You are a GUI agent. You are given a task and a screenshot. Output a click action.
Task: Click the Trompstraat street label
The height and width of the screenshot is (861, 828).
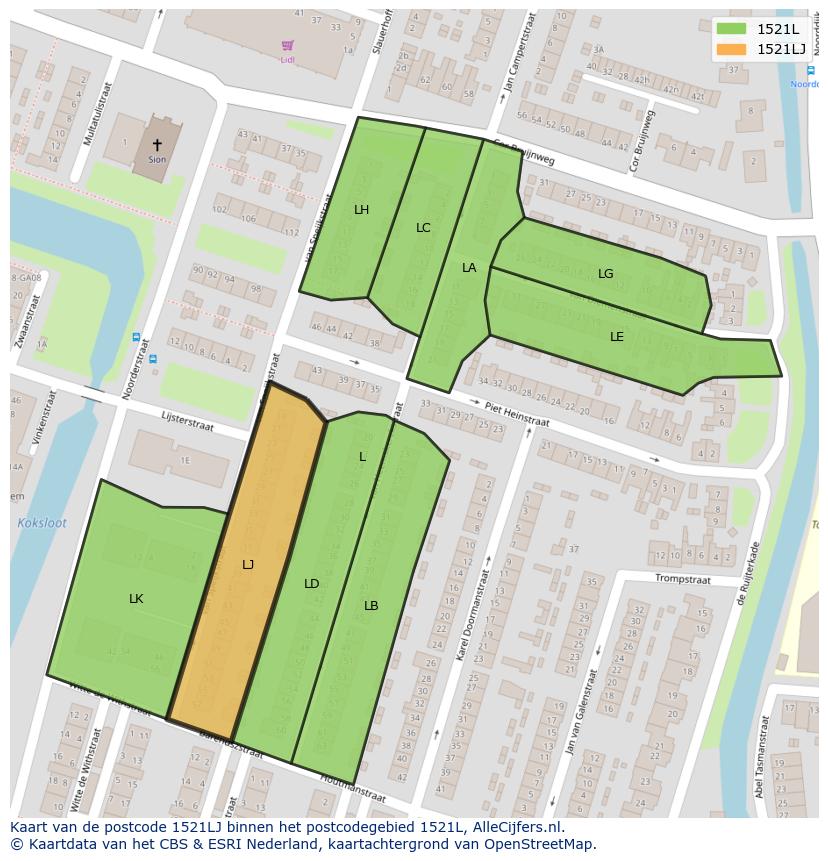tap(682, 579)
